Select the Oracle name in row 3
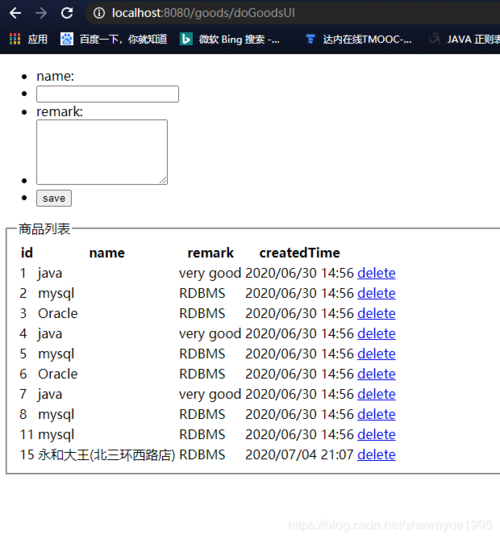500x540 pixels. [58, 313]
